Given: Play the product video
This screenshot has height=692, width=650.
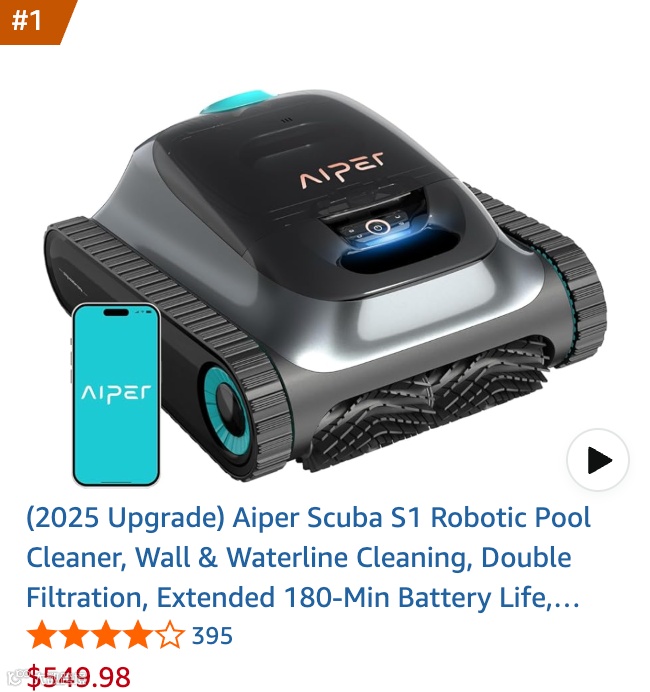Looking at the screenshot, I should (x=597, y=459).
